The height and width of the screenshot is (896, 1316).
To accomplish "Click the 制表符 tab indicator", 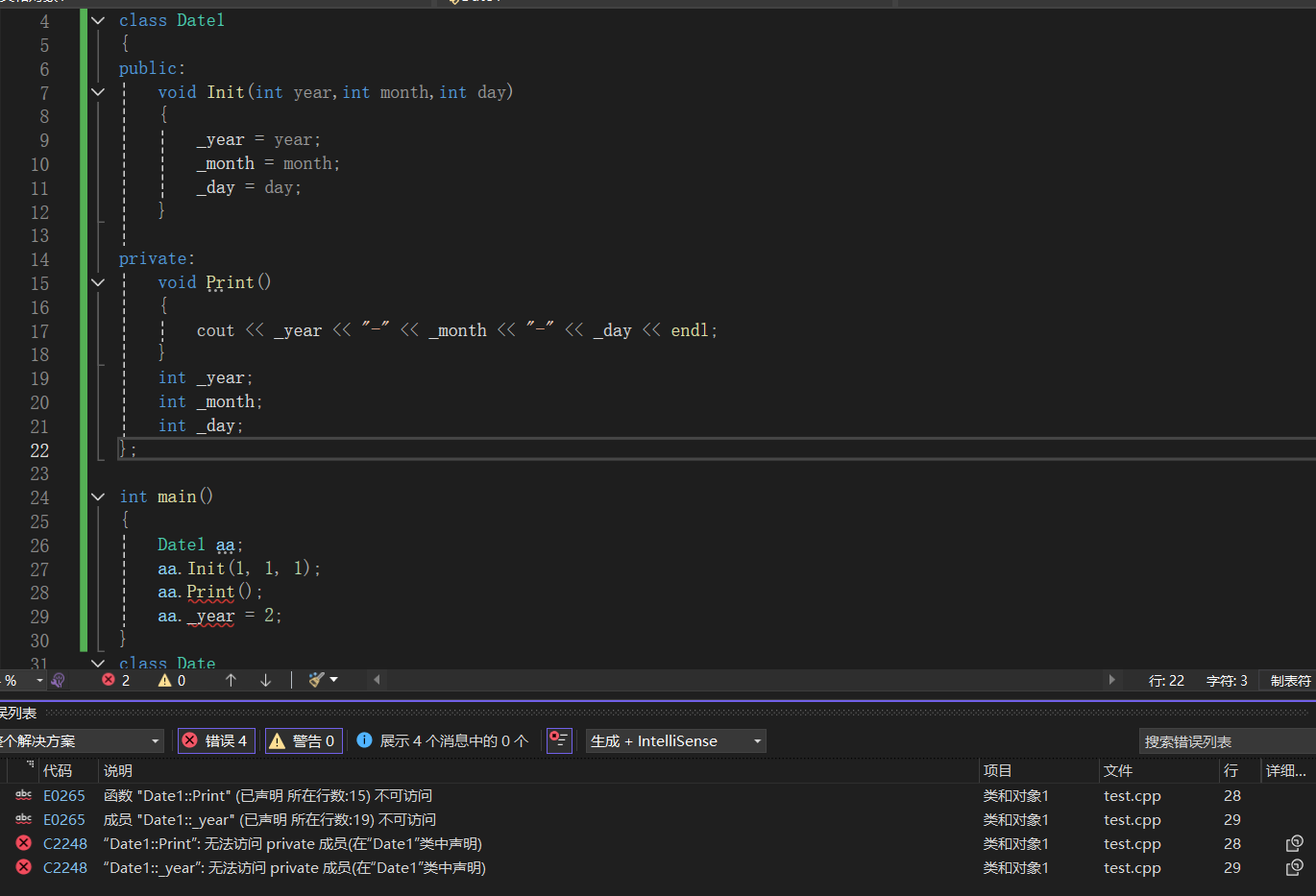I will point(1290,680).
